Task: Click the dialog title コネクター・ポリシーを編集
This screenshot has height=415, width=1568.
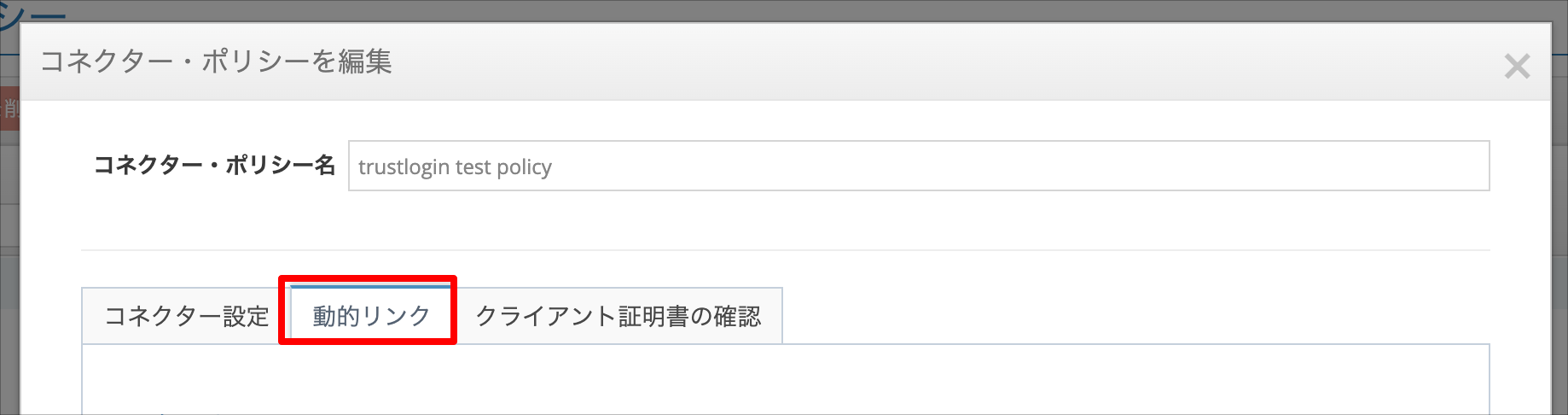Action: (216, 61)
